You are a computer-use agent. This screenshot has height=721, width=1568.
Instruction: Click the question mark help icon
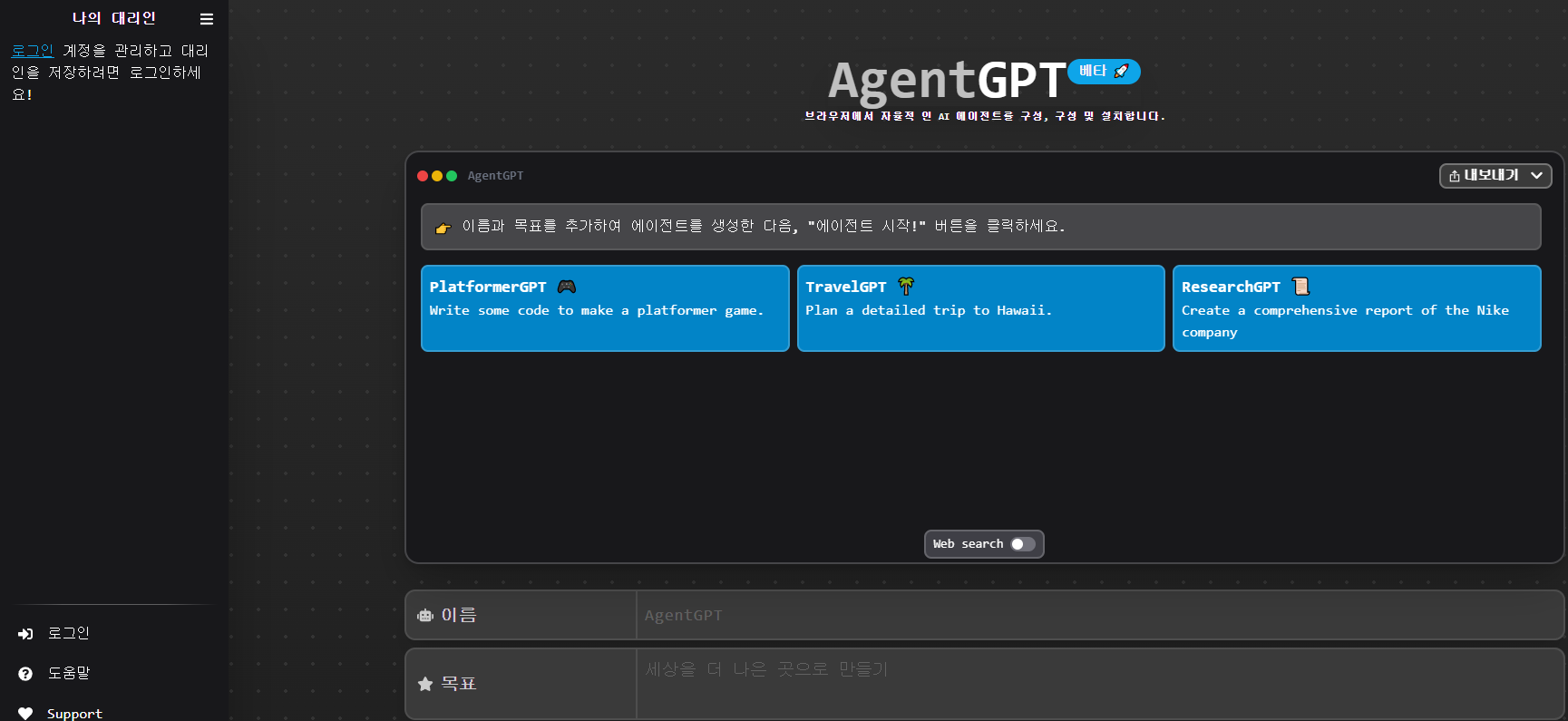click(x=25, y=674)
